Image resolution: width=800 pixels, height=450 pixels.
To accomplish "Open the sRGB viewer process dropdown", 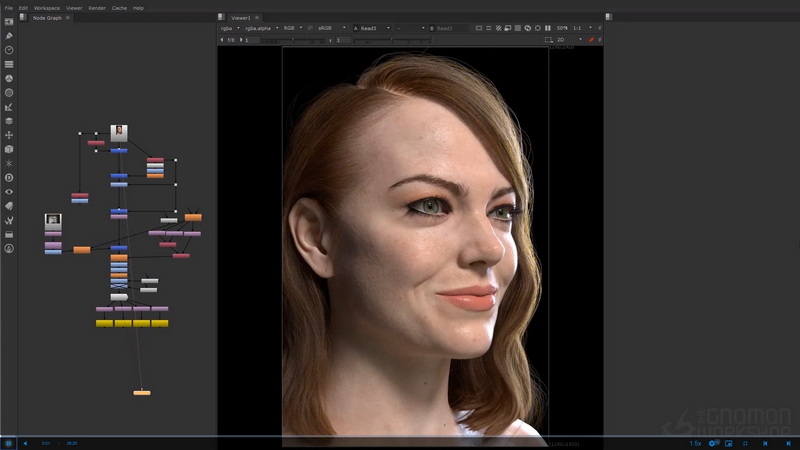I will (x=332, y=28).
